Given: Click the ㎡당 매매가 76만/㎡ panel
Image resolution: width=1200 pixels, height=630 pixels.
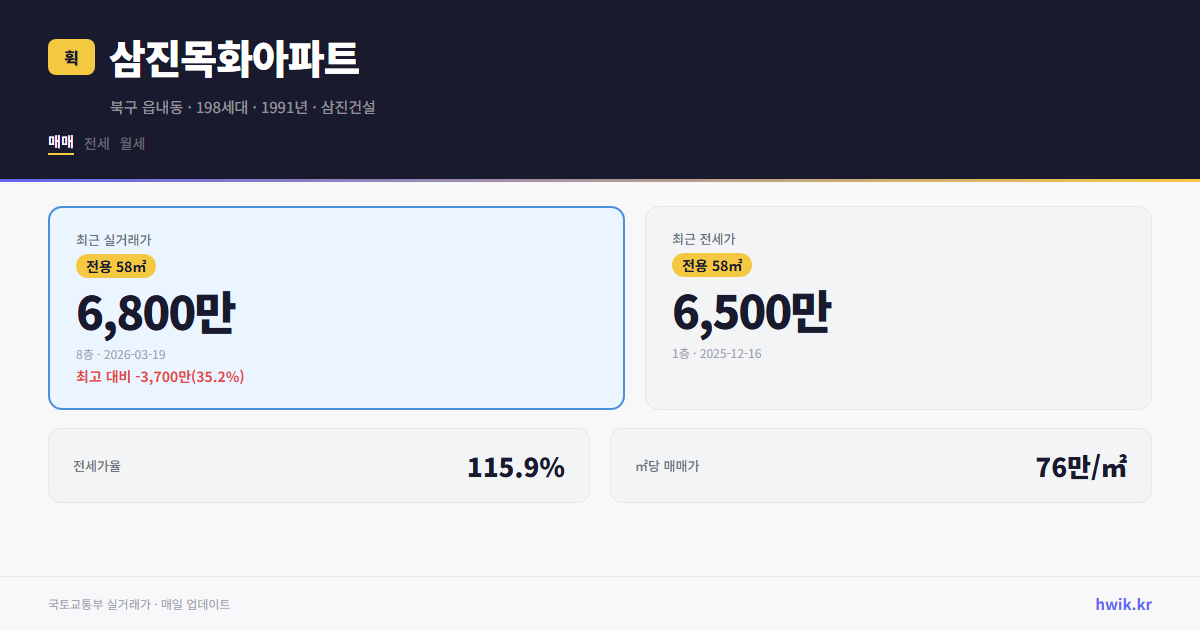Looking at the screenshot, I should 880,465.
